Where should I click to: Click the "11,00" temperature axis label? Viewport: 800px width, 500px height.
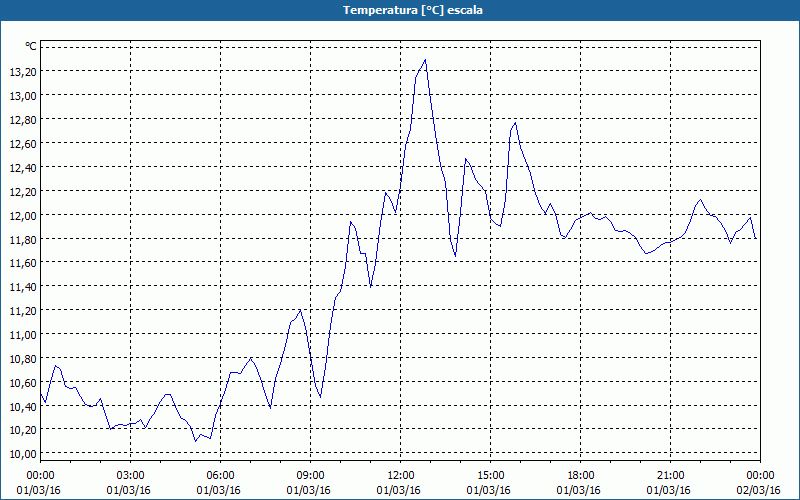pyautogui.click(x=23, y=334)
